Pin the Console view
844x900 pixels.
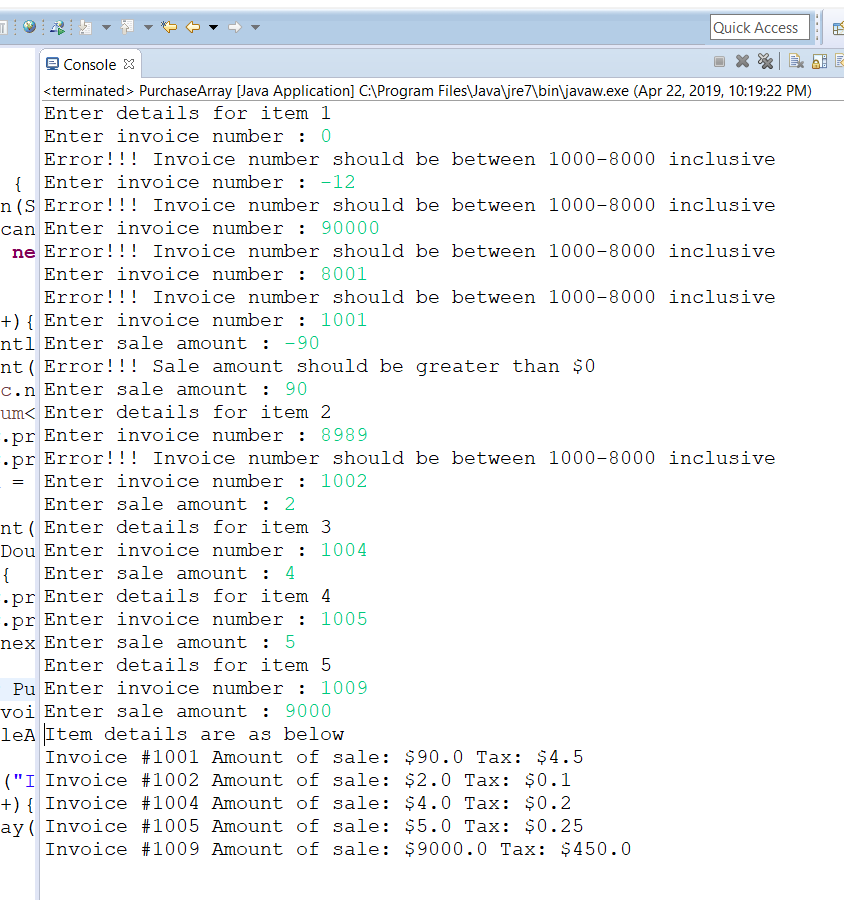(841, 61)
